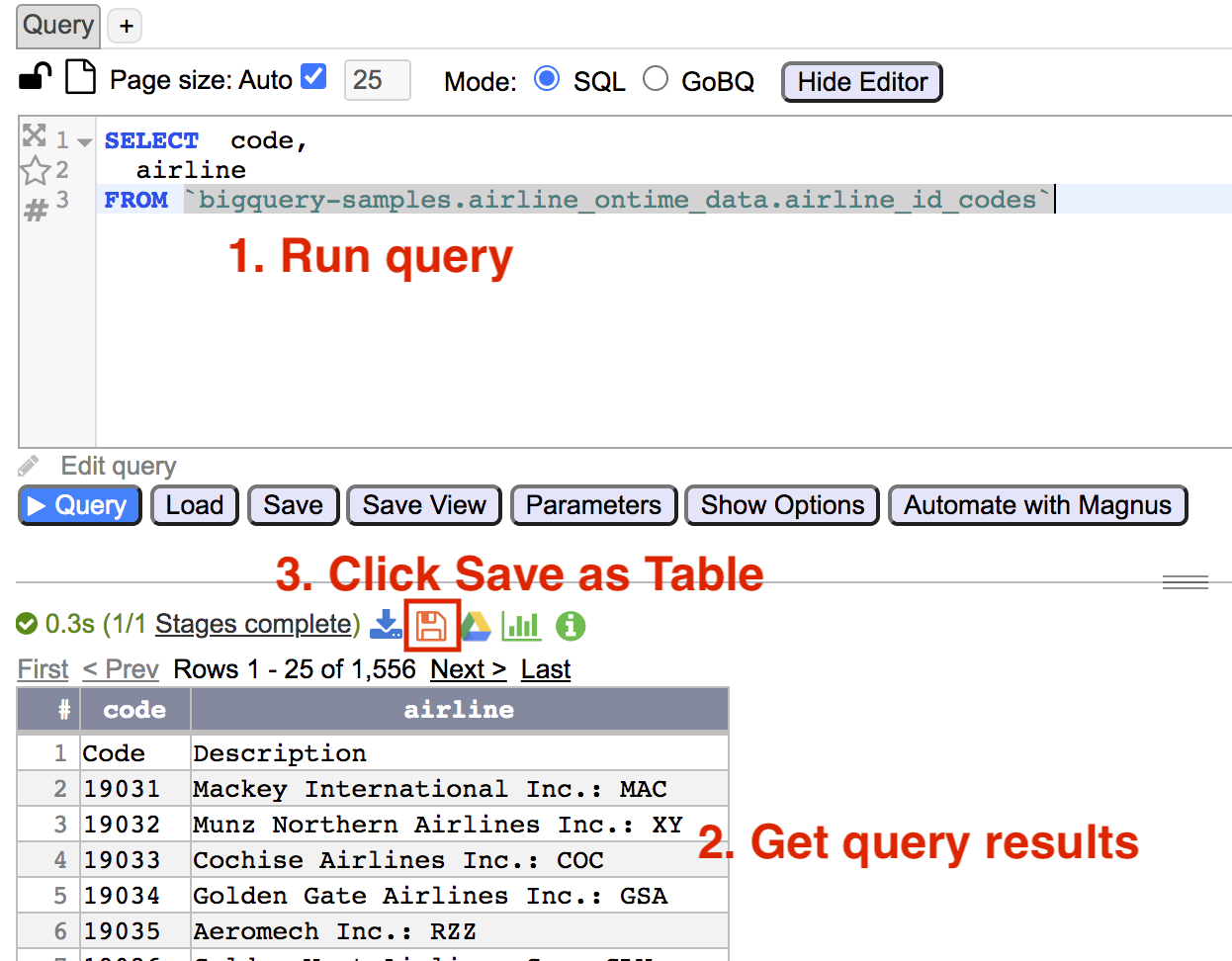1232x961 pixels.
Task: Click the hash comment icon in gutter
Action: [36, 210]
